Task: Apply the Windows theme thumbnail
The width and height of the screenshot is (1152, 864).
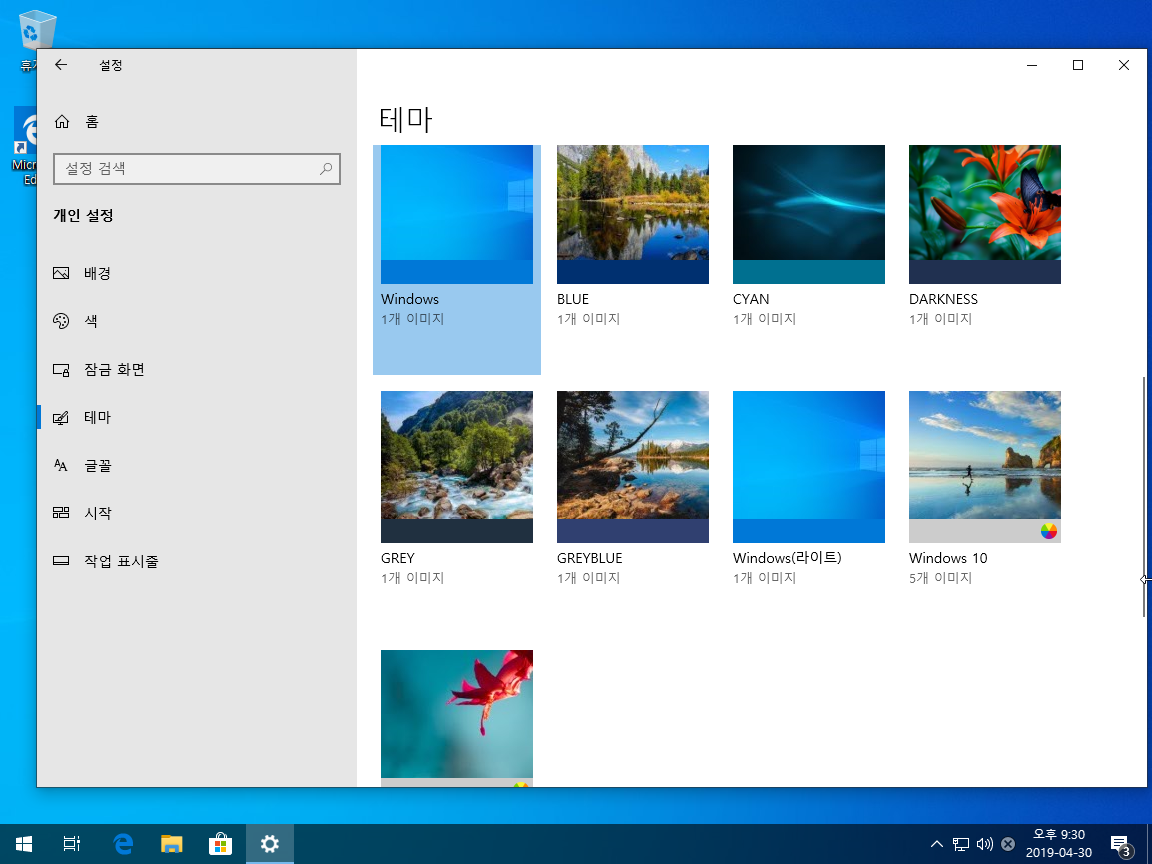Action: 457,215
